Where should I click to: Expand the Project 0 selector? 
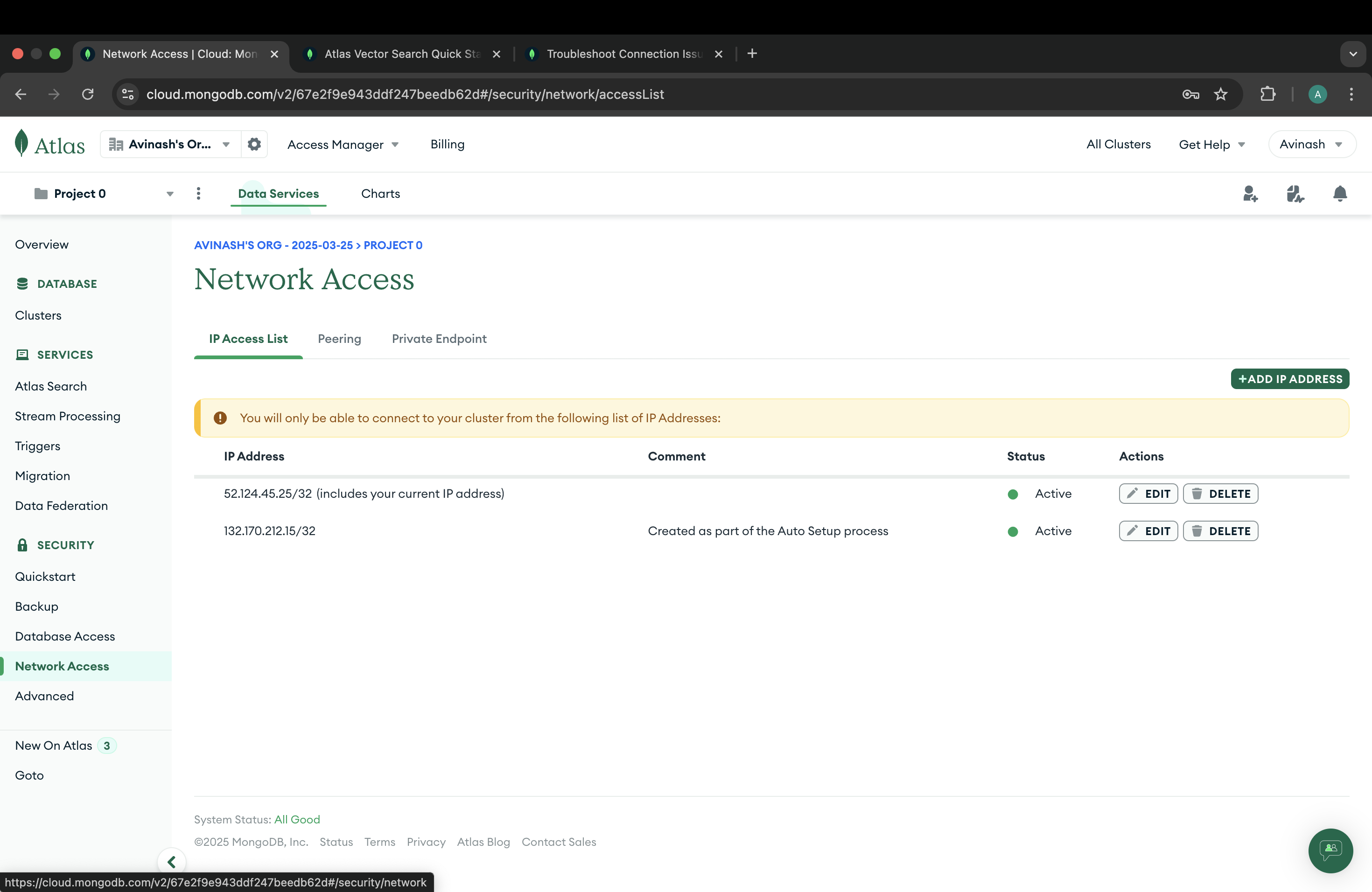tap(104, 194)
